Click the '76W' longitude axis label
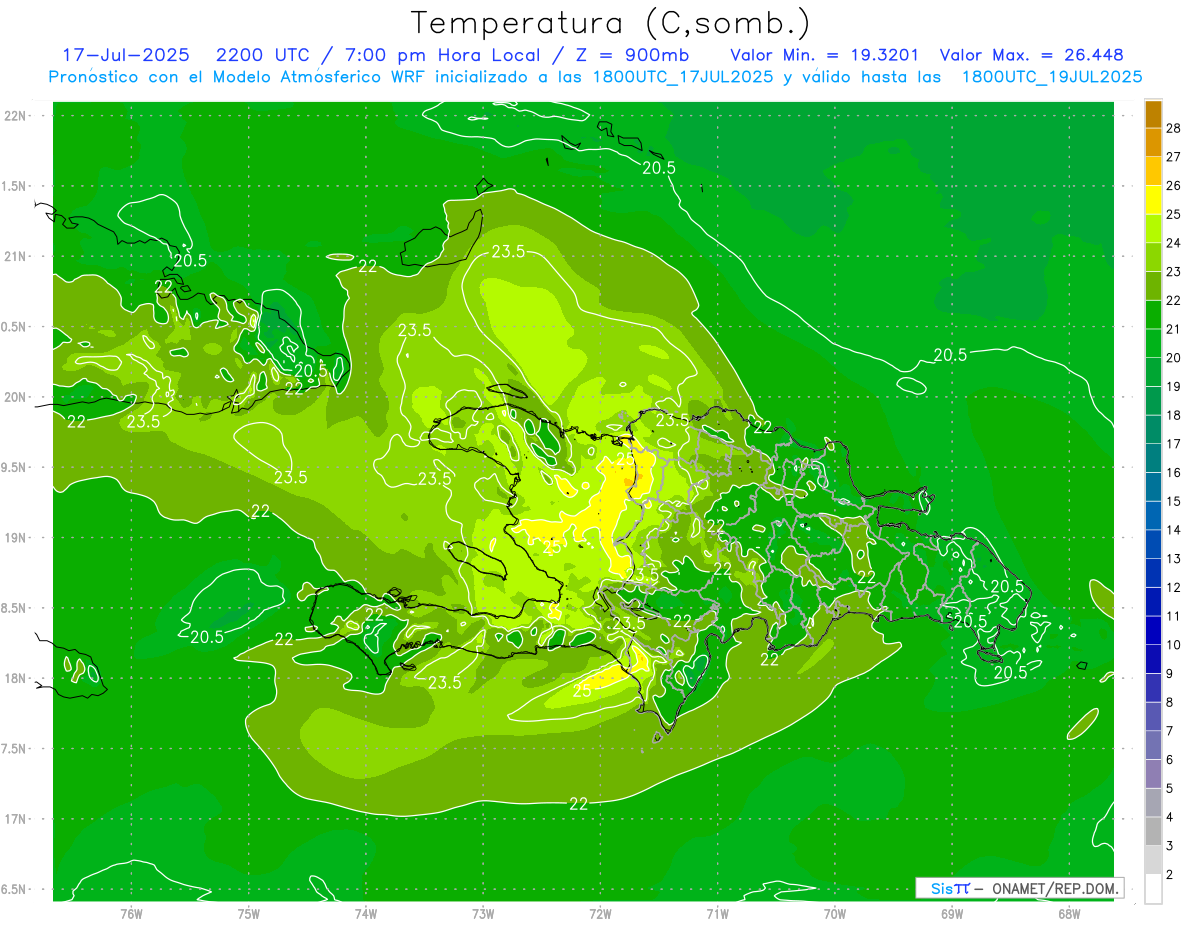Viewport: 1200px width, 927px height. pos(131,914)
